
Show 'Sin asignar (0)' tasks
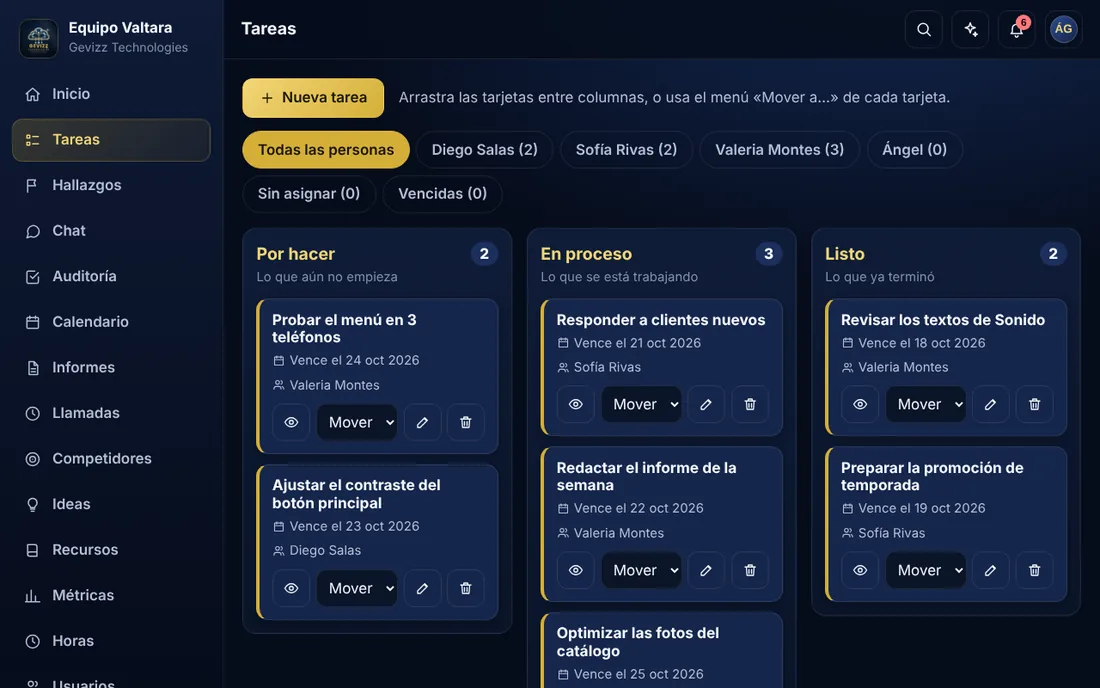point(309,194)
